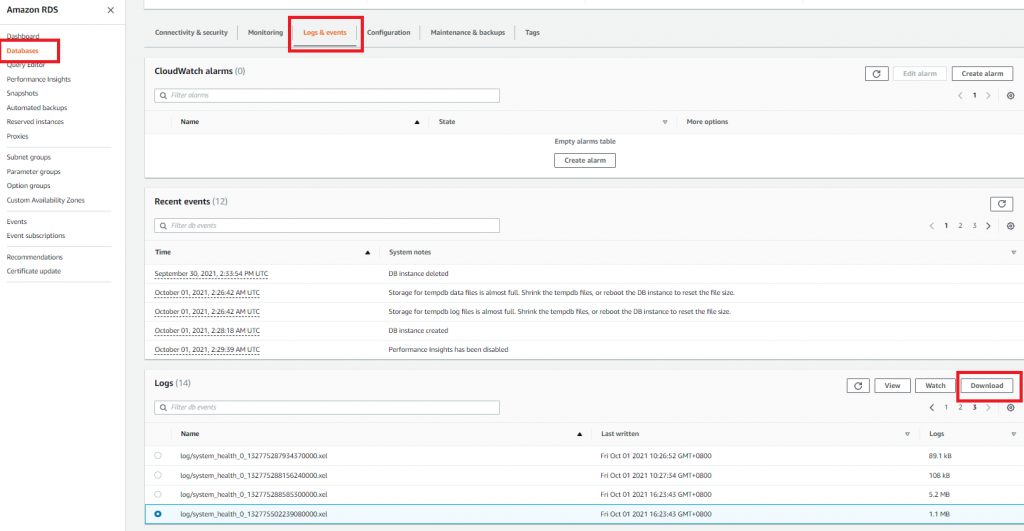Image resolution: width=1024 pixels, height=531 pixels.
Task: Click Create alarm button in empty table
Action: click(584, 161)
